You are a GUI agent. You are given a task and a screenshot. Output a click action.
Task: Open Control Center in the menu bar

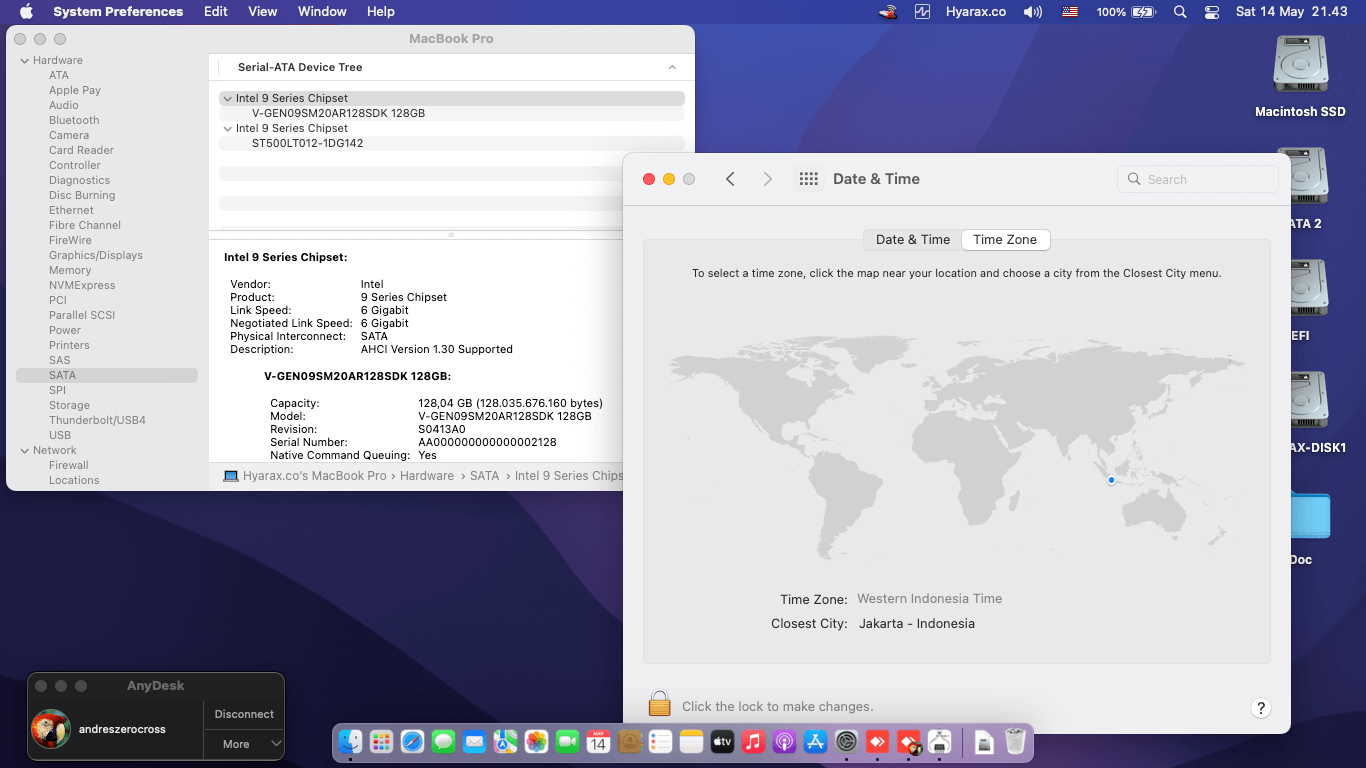pyautogui.click(x=1212, y=12)
